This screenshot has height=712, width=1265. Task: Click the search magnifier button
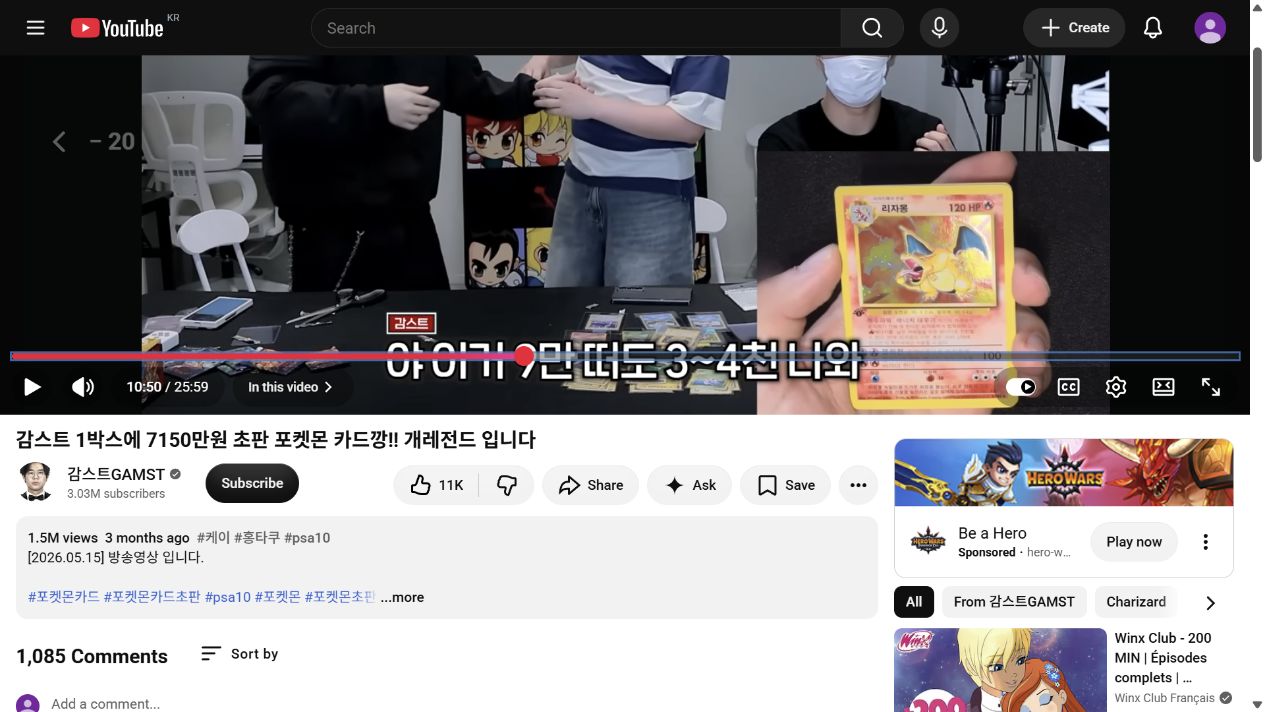click(872, 28)
